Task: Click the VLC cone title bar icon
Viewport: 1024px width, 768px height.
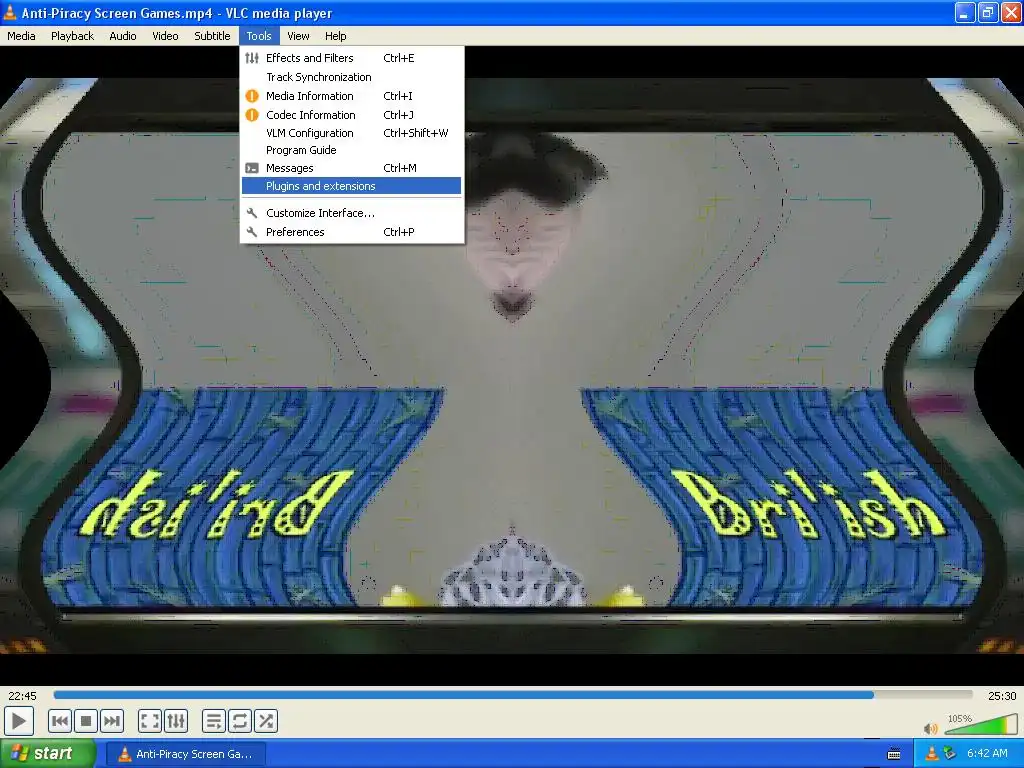Action: pos(10,12)
